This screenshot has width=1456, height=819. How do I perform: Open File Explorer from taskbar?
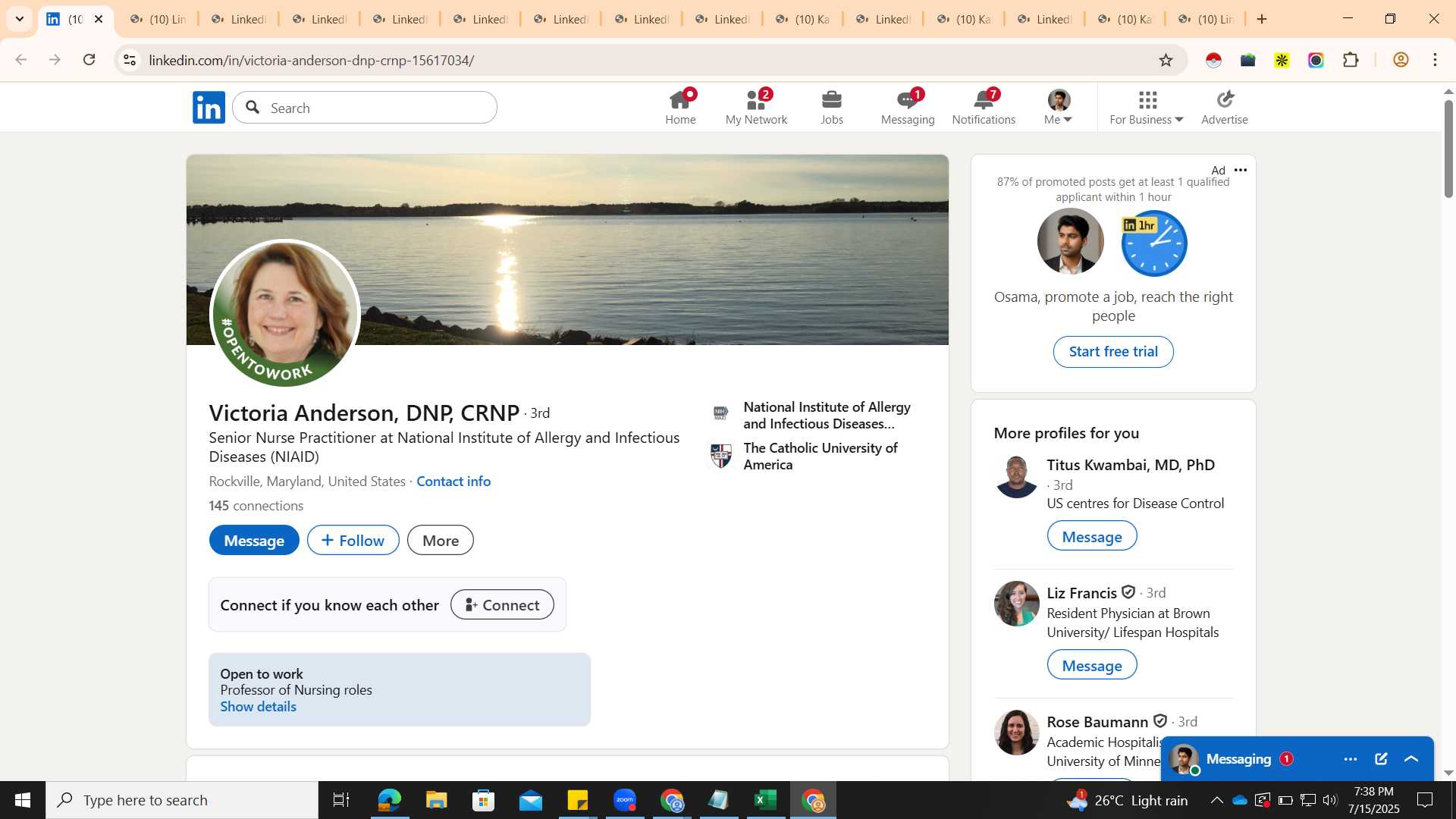click(436, 800)
